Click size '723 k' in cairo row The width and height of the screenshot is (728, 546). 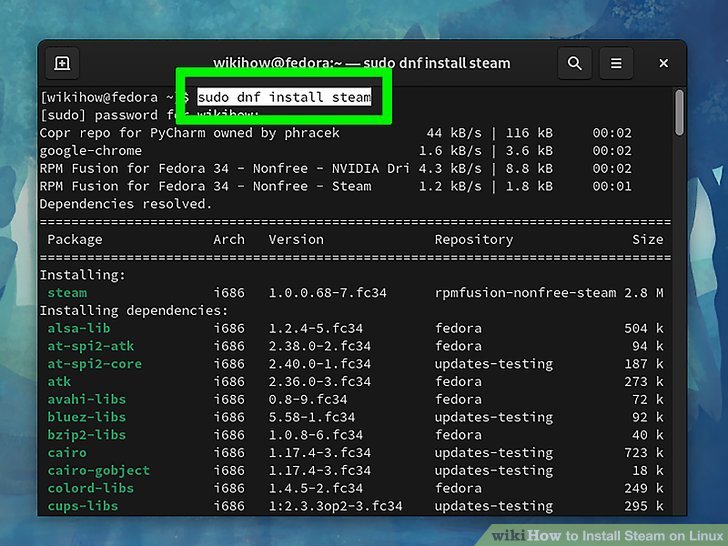click(644, 453)
